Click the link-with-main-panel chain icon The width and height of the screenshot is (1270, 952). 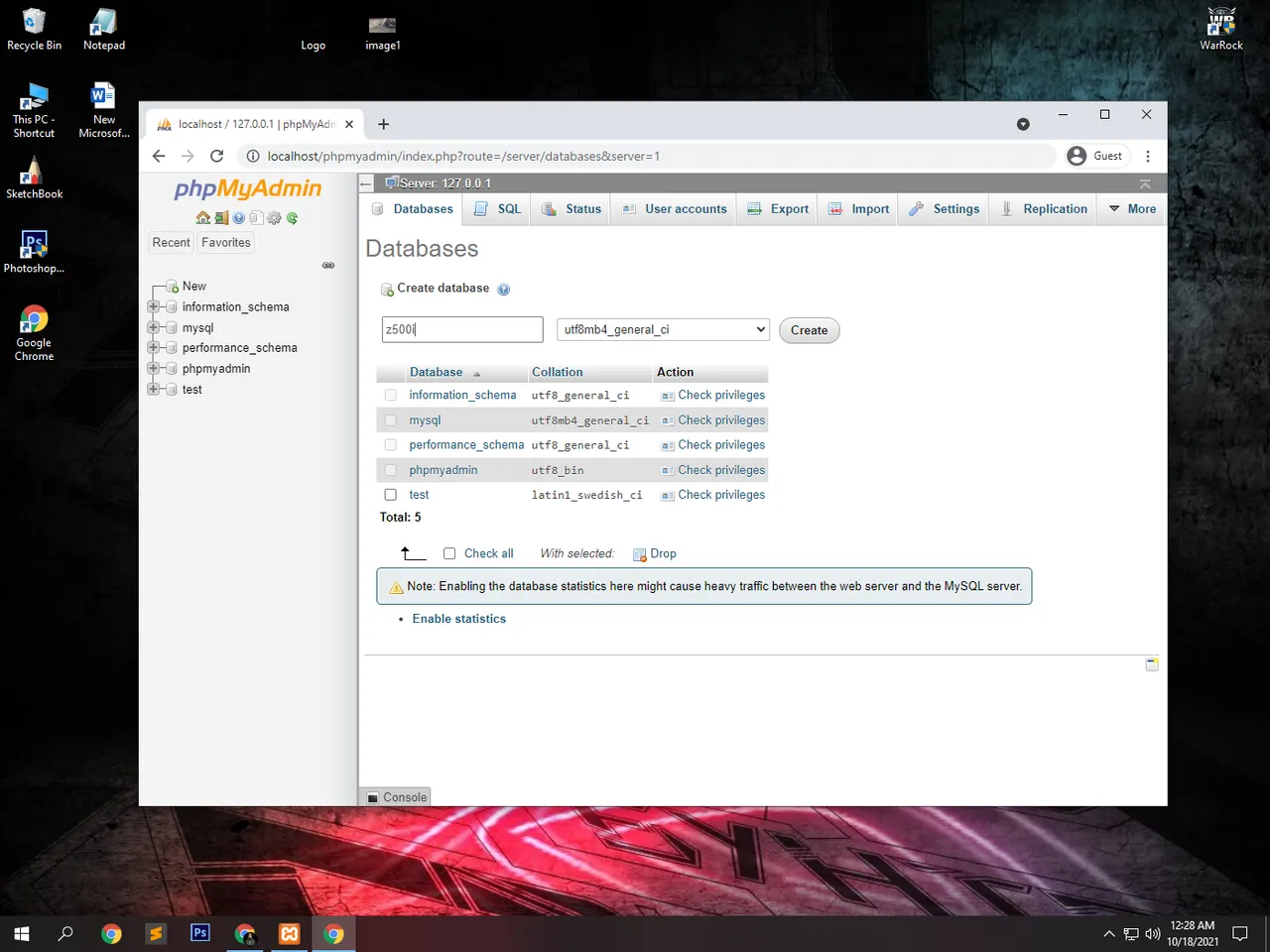(328, 265)
